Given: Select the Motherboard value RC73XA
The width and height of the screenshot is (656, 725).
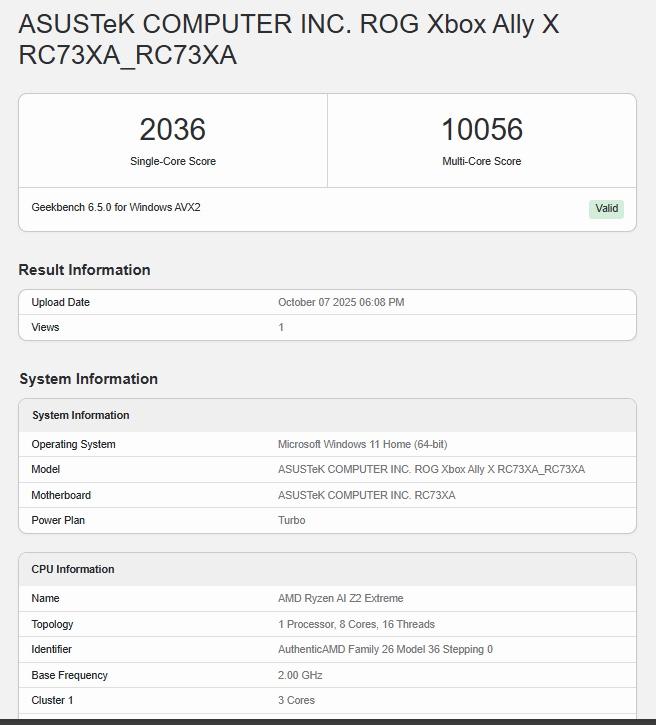Looking at the screenshot, I should point(366,495).
